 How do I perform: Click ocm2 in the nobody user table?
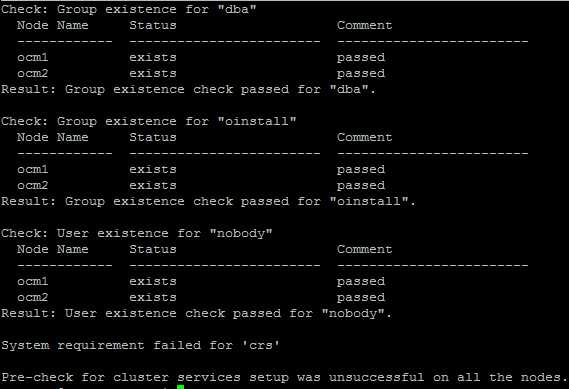click(33, 298)
